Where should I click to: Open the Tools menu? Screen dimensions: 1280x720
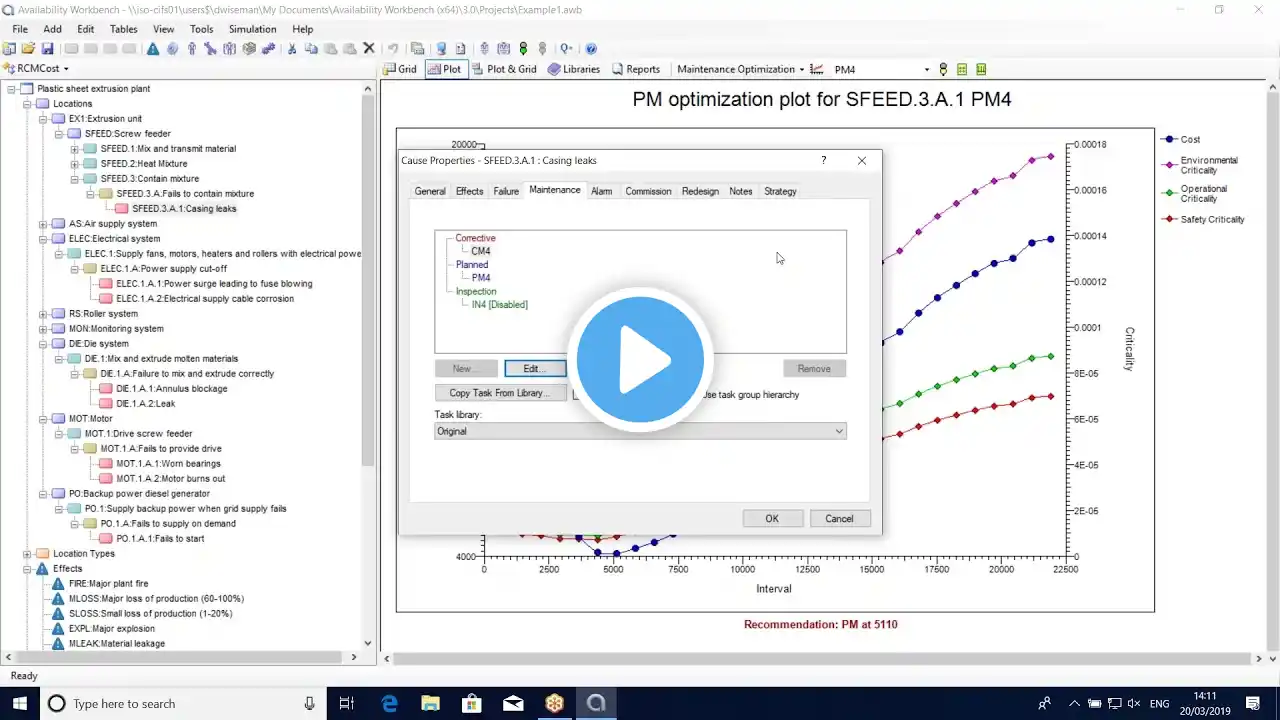(x=202, y=29)
